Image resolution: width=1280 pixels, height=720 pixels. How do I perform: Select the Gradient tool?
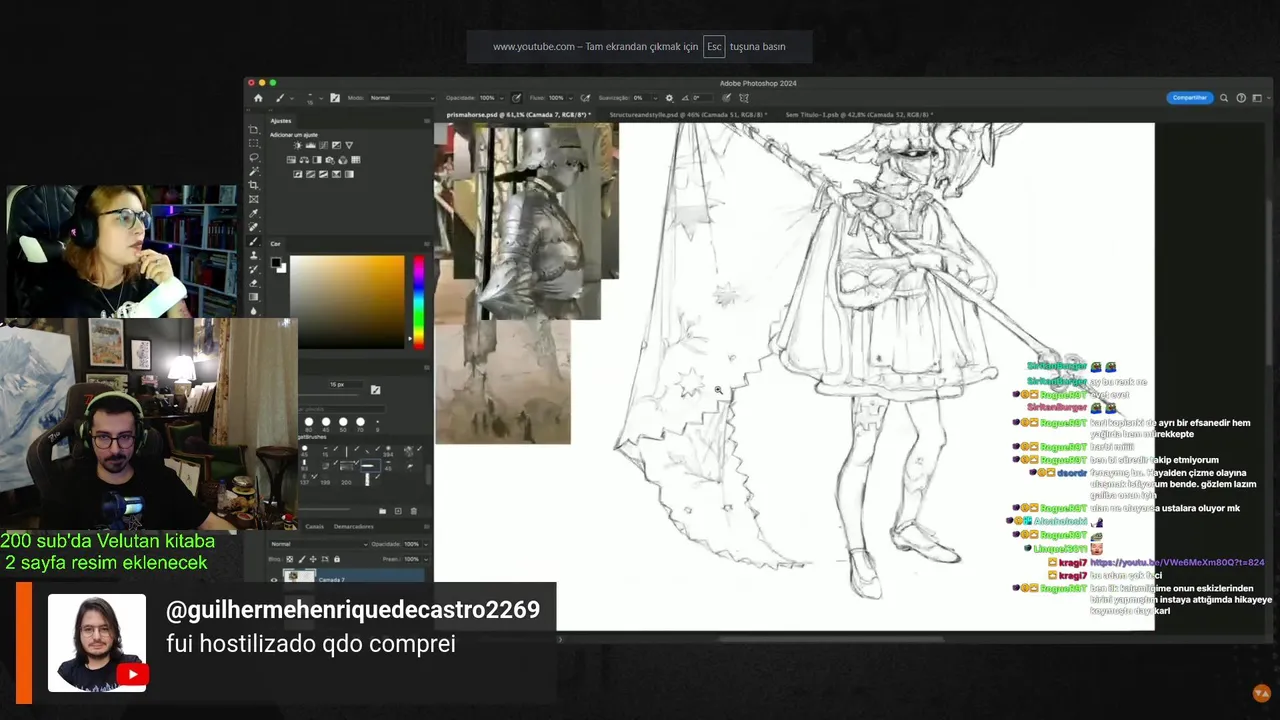[x=253, y=297]
